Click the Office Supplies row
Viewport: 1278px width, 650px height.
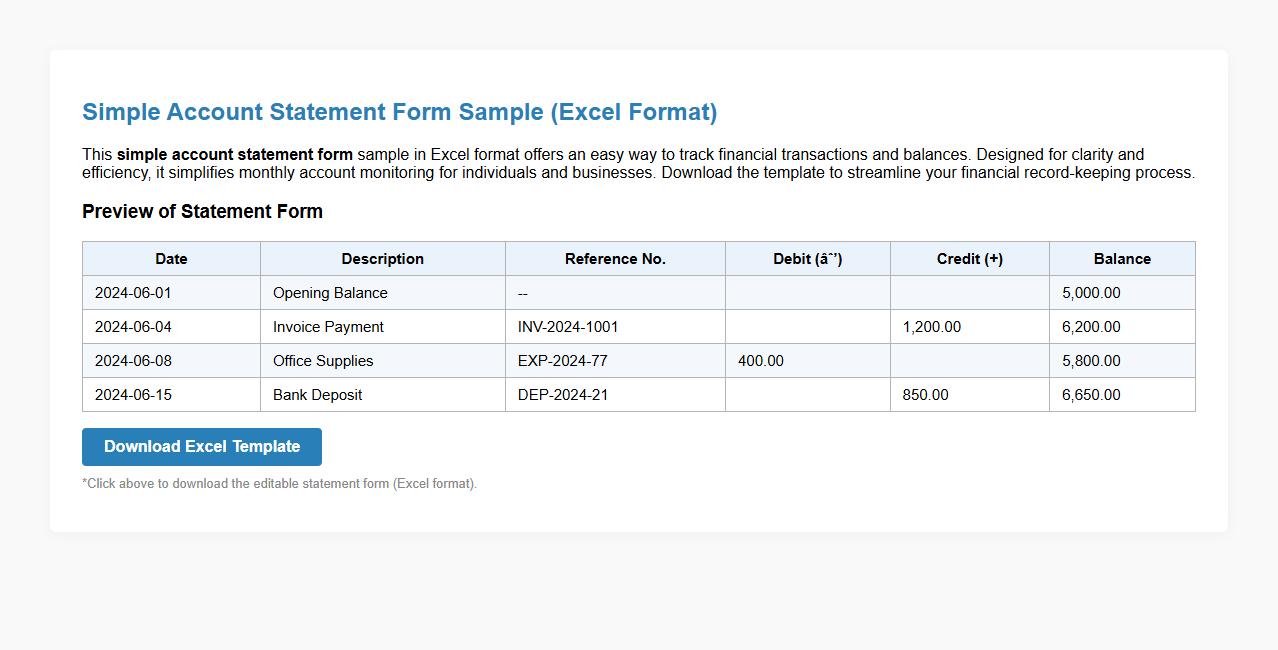[x=324, y=360]
